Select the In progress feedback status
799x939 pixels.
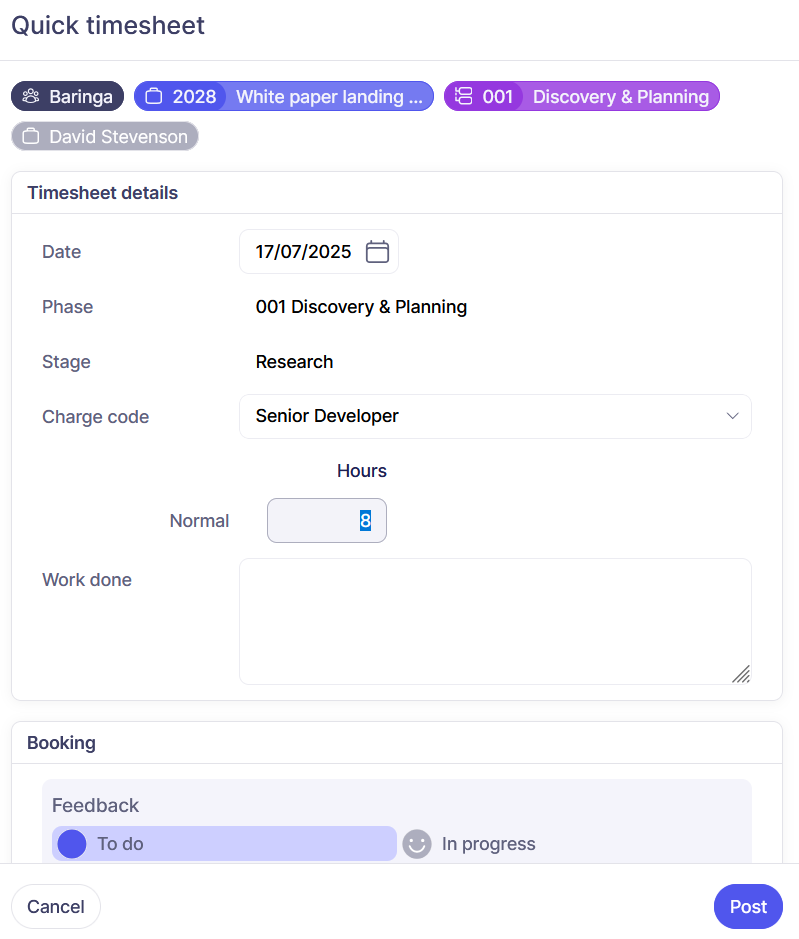pyautogui.click(x=488, y=844)
